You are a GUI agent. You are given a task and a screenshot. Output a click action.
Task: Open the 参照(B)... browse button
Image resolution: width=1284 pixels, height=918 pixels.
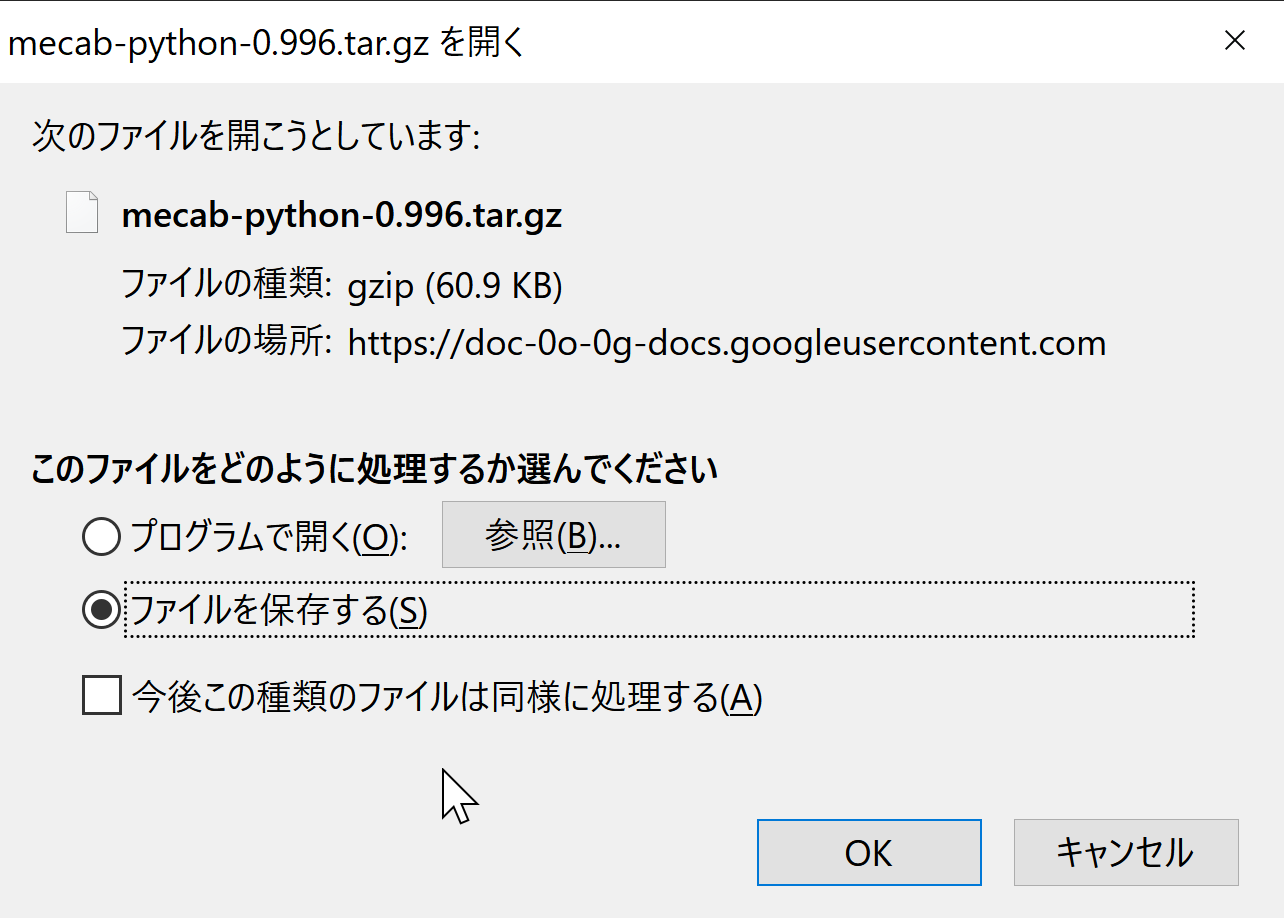pos(553,536)
